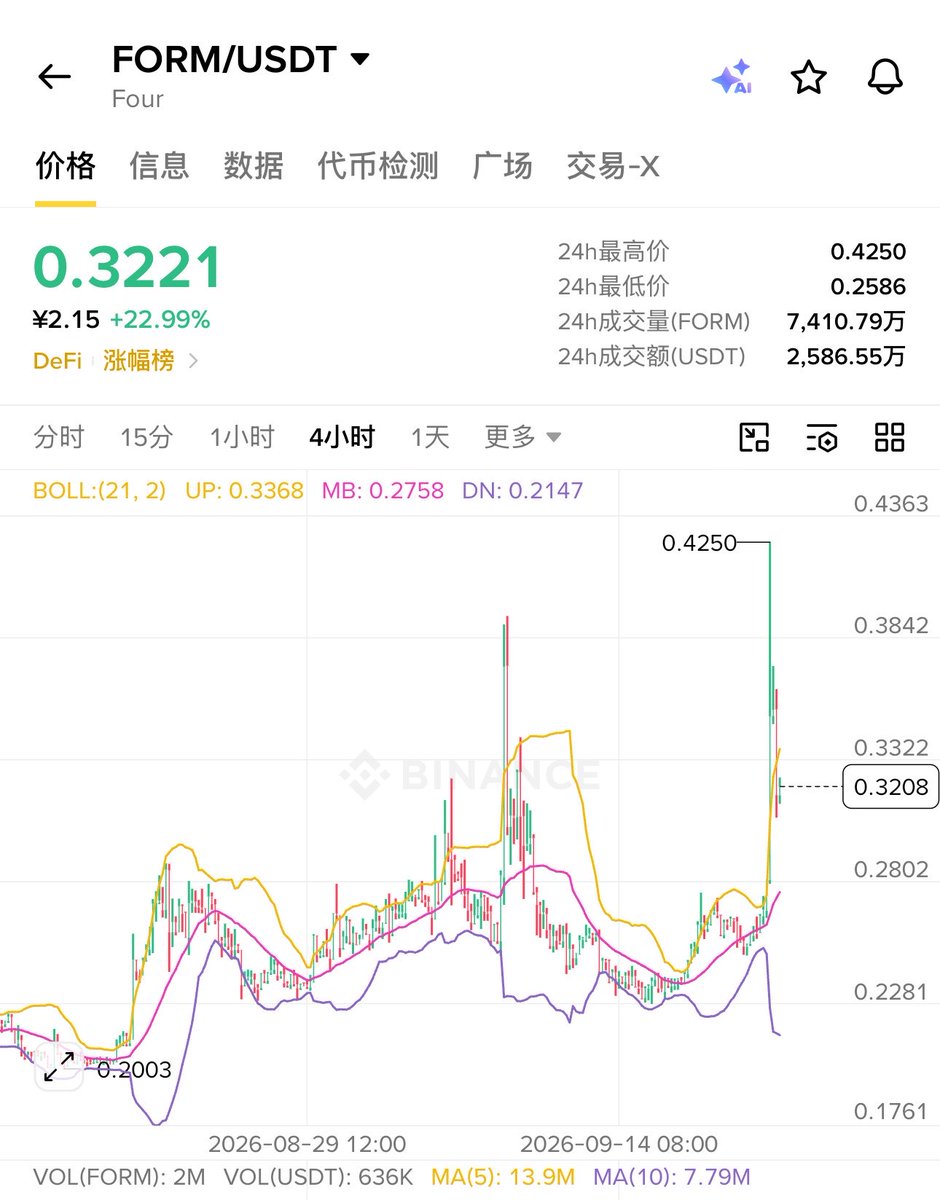This screenshot has width=940, height=1200.
Task: Tap the Four project name subtitle
Action: pos(138,99)
